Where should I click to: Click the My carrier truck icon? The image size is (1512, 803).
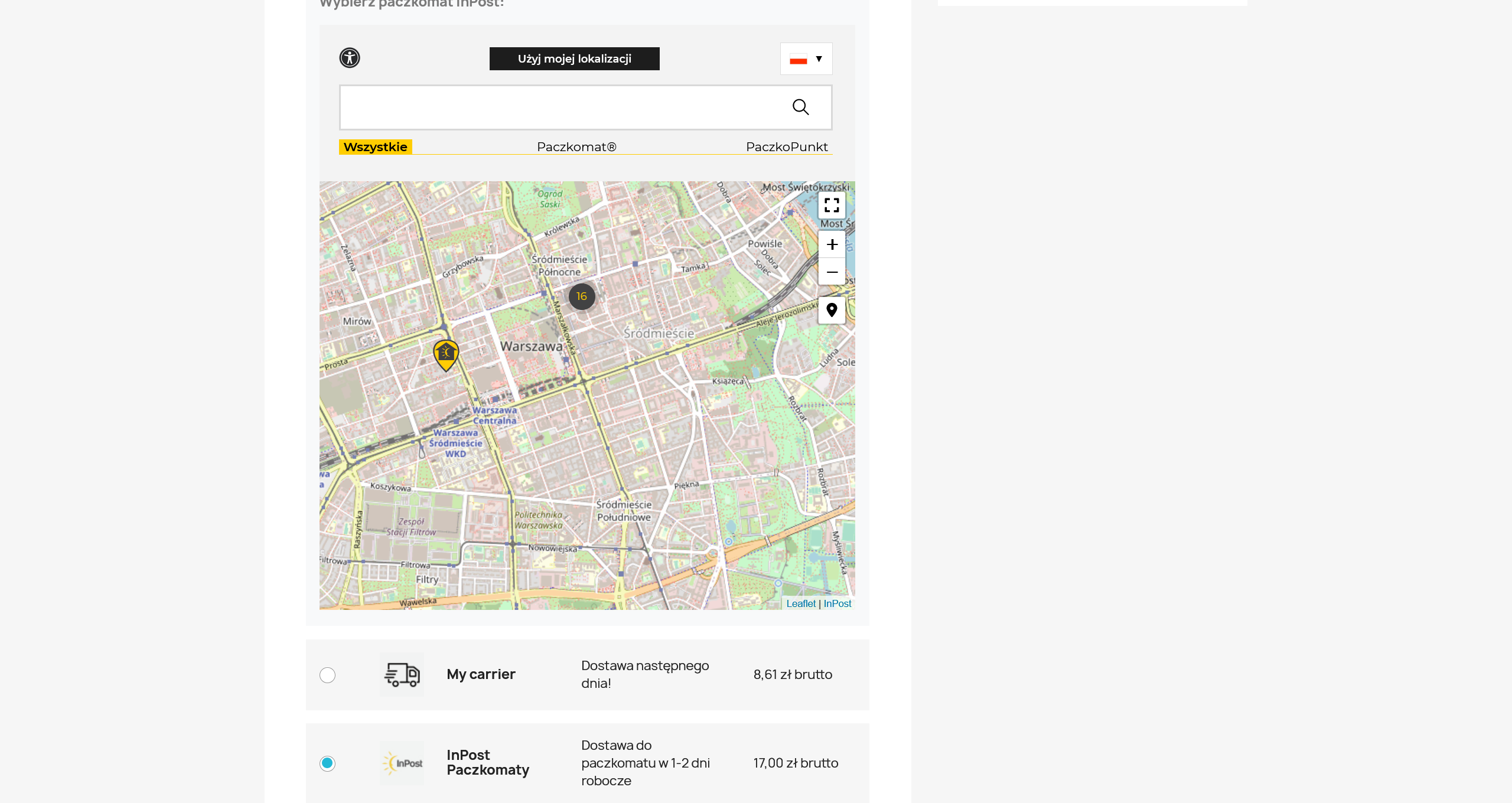pyautogui.click(x=402, y=674)
